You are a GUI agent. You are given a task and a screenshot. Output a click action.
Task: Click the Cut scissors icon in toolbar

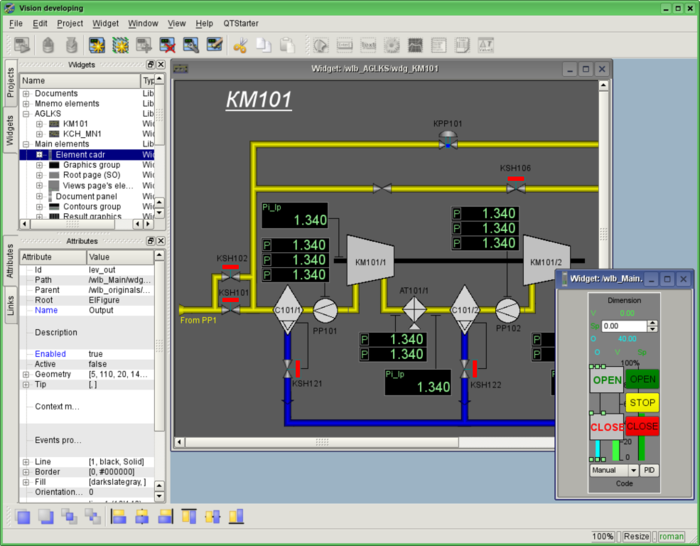[240, 45]
